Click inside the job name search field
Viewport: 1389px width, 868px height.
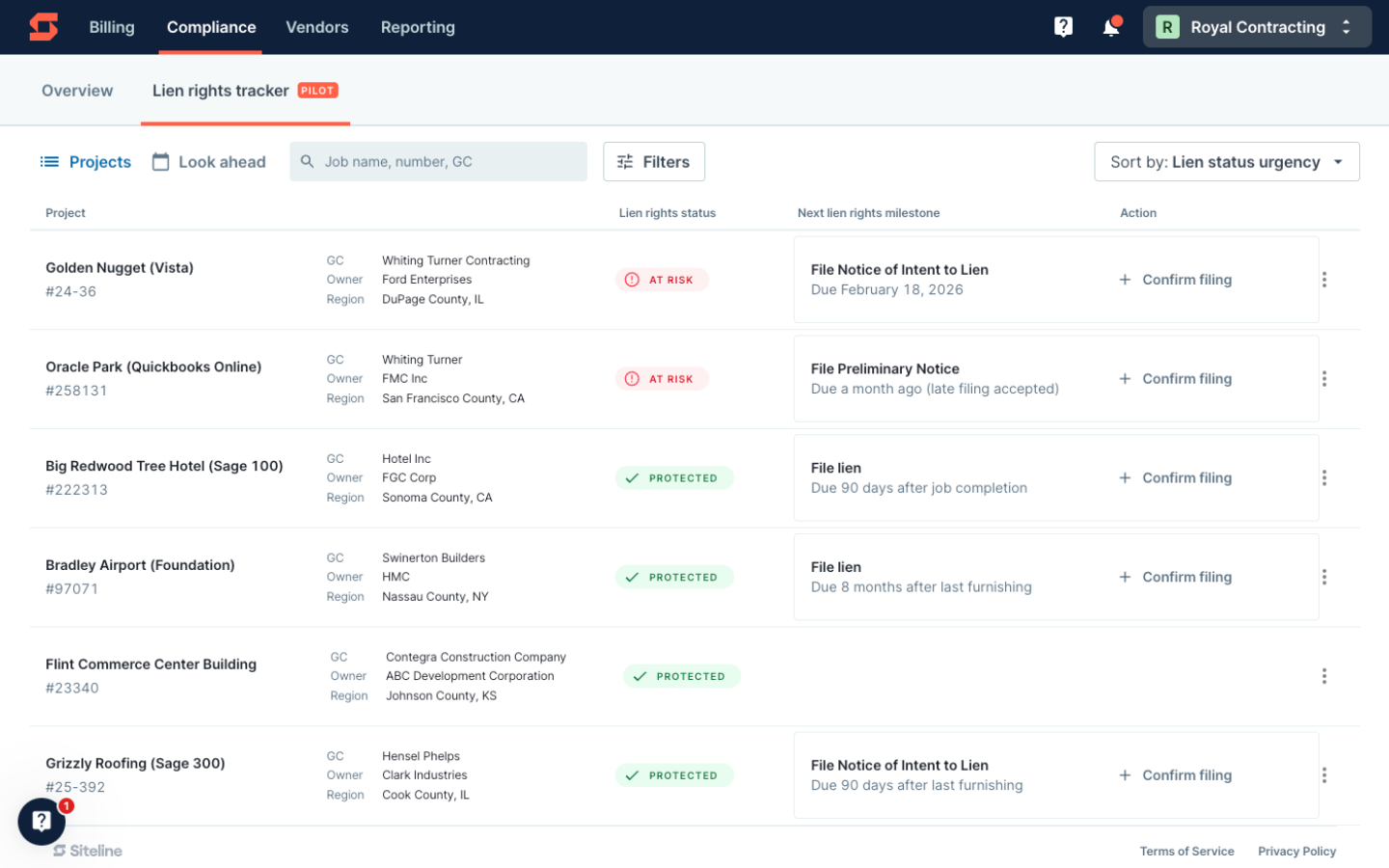tap(439, 161)
